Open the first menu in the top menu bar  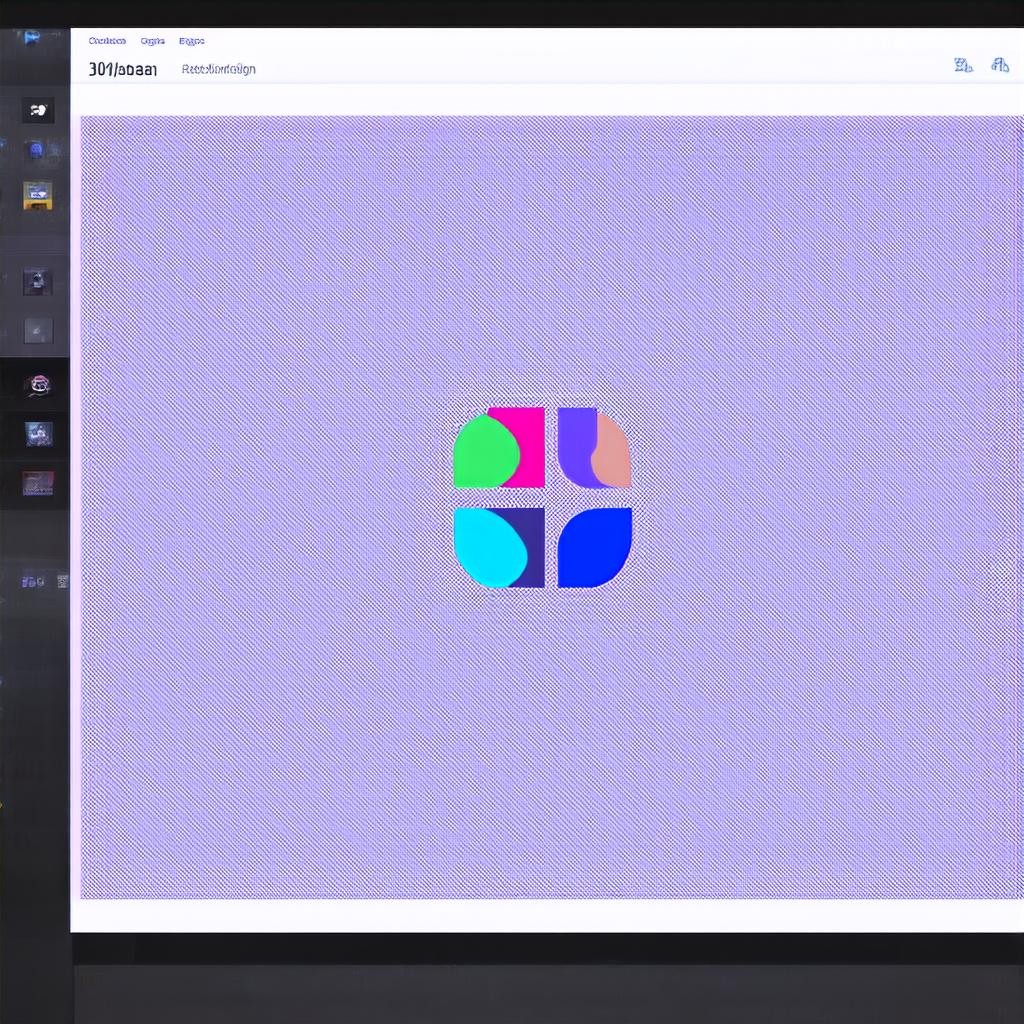click(x=107, y=41)
